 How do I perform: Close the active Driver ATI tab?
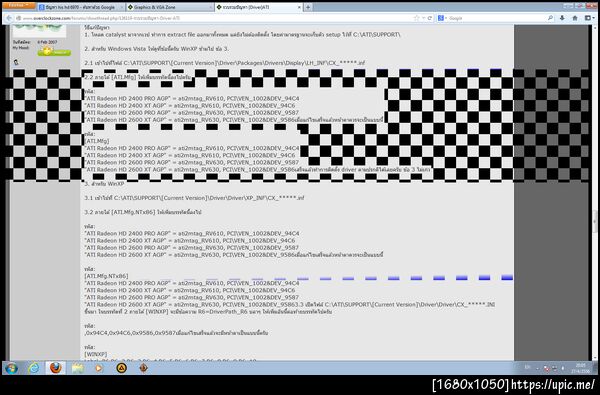point(300,7)
